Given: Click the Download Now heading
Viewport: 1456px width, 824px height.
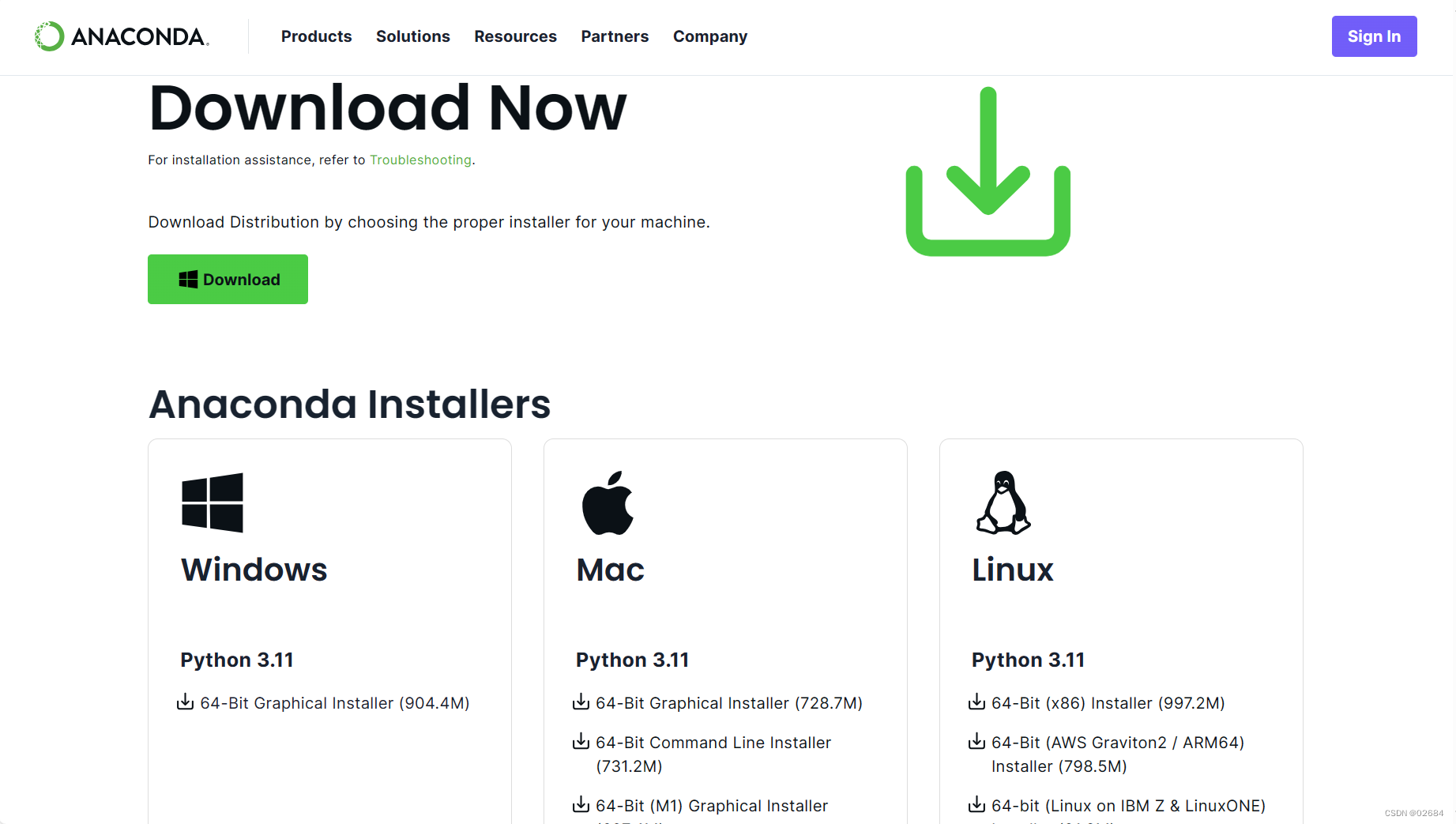Looking at the screenshot, I should pos(387,107).
